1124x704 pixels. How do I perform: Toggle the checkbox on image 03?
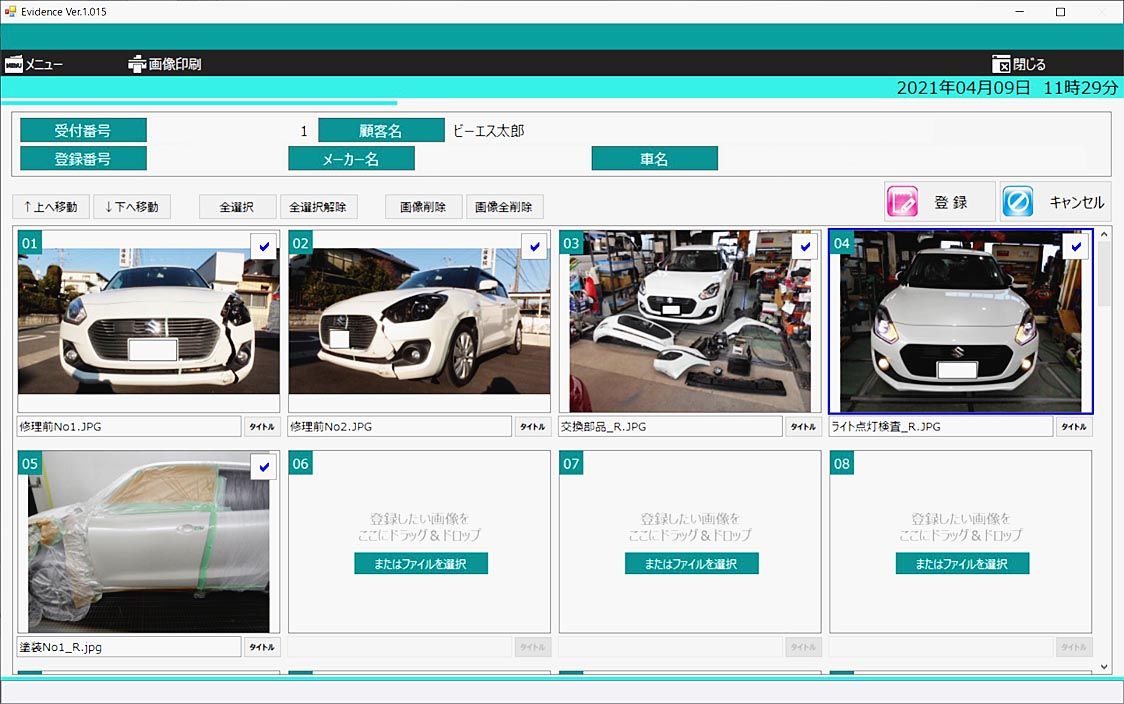[x=804, y=246]
